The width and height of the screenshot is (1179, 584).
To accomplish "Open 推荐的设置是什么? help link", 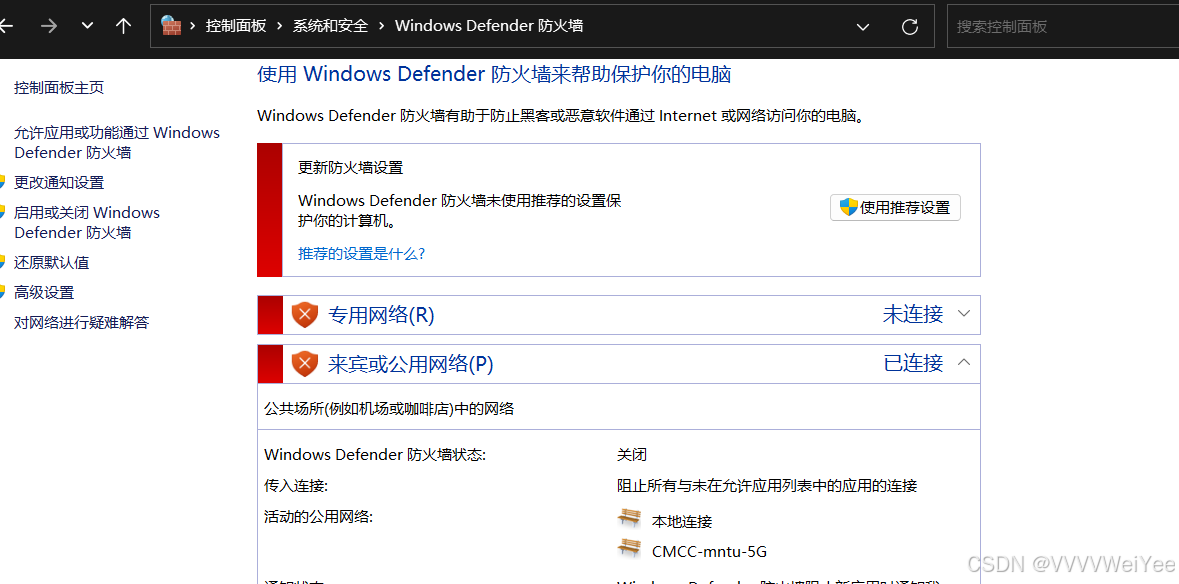I will point(362,253).
